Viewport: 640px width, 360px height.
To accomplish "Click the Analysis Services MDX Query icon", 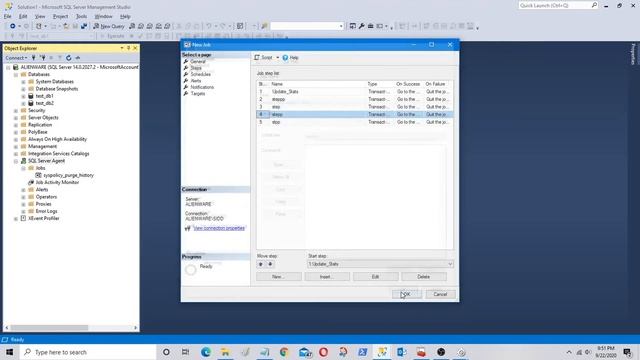I will click(141, 26).
